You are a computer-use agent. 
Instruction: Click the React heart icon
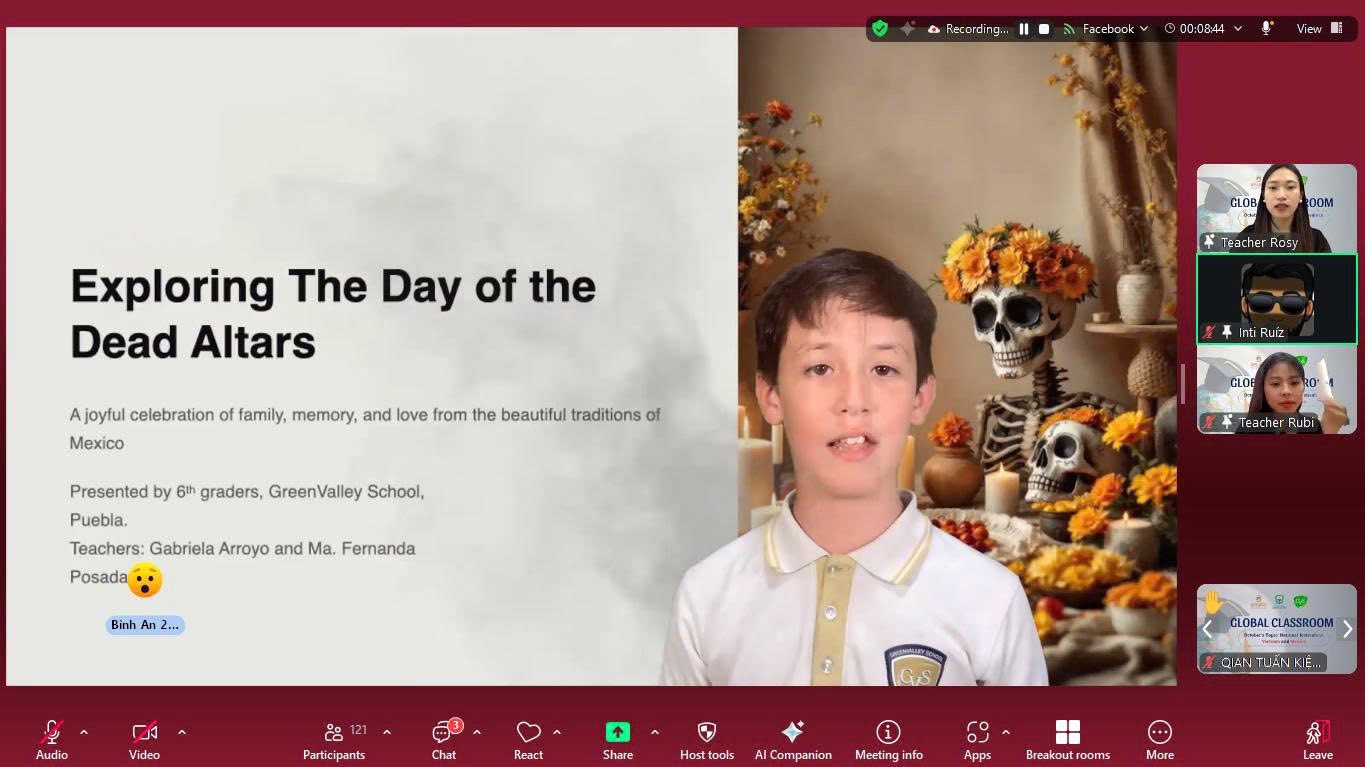pos(528,740)
